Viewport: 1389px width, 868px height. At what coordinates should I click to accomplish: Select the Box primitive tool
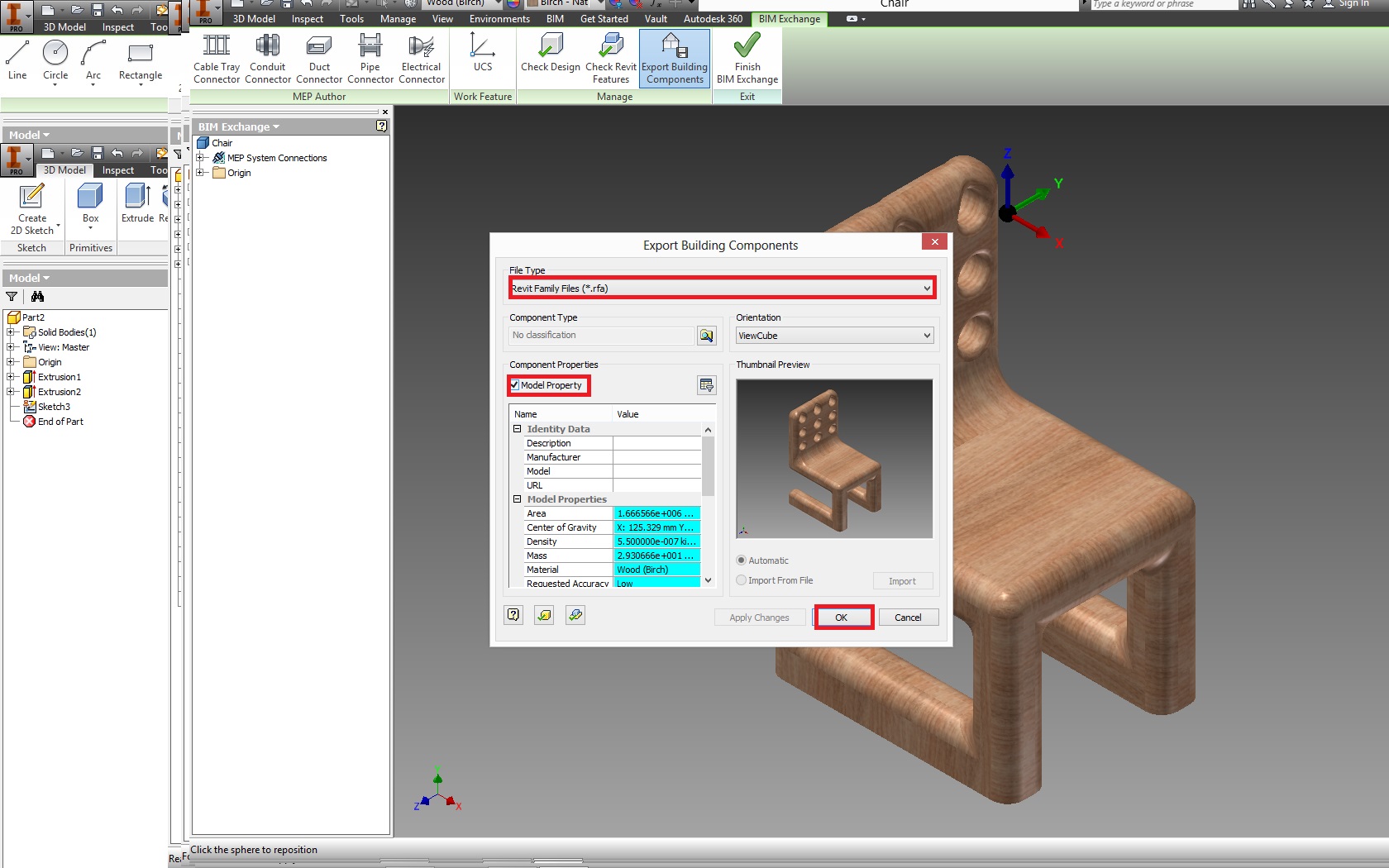tap(90, 204)
